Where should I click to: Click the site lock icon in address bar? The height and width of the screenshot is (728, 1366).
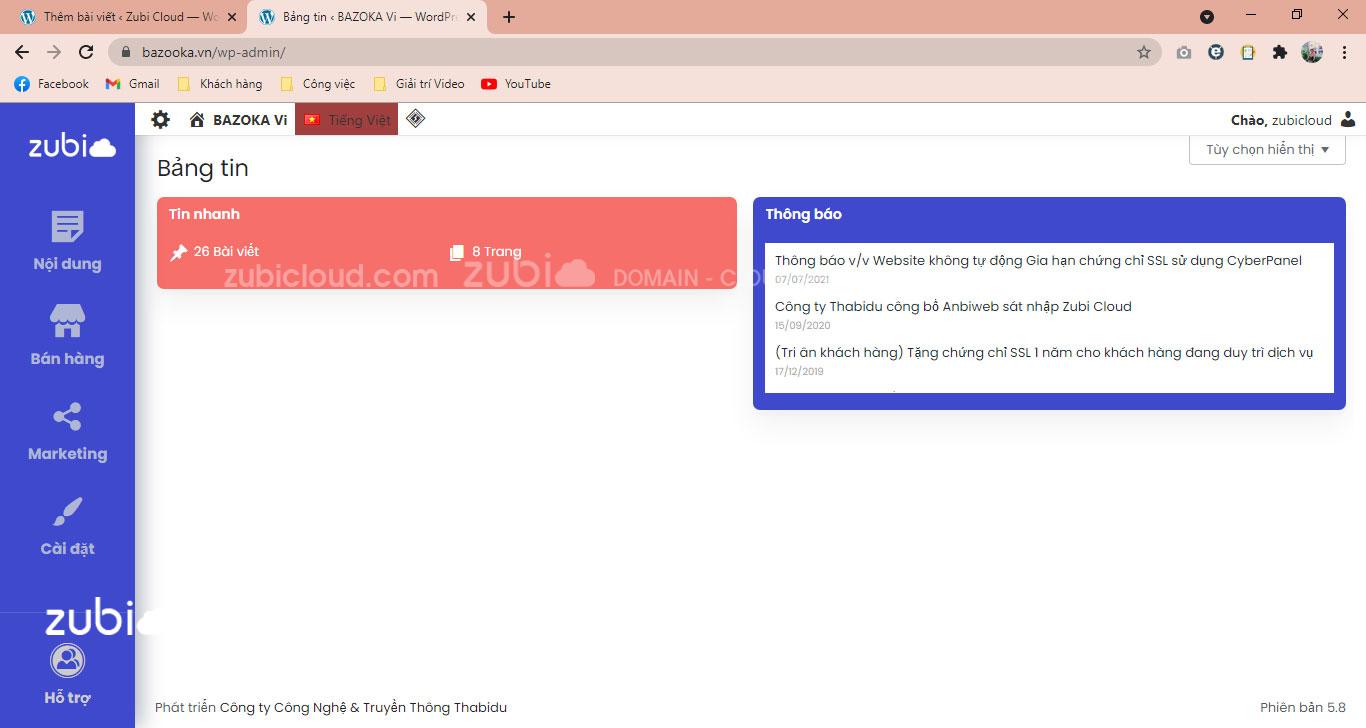pos(127,52)
